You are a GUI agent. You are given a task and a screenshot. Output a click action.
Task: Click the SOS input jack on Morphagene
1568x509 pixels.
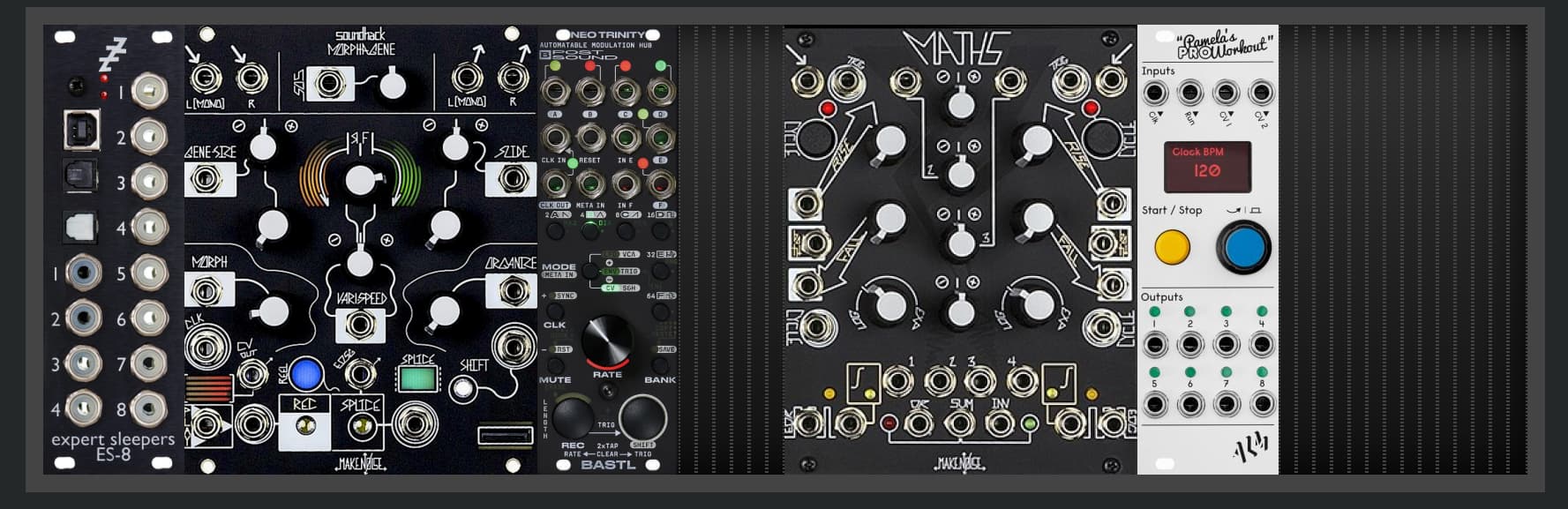click(x=331, y=84)
